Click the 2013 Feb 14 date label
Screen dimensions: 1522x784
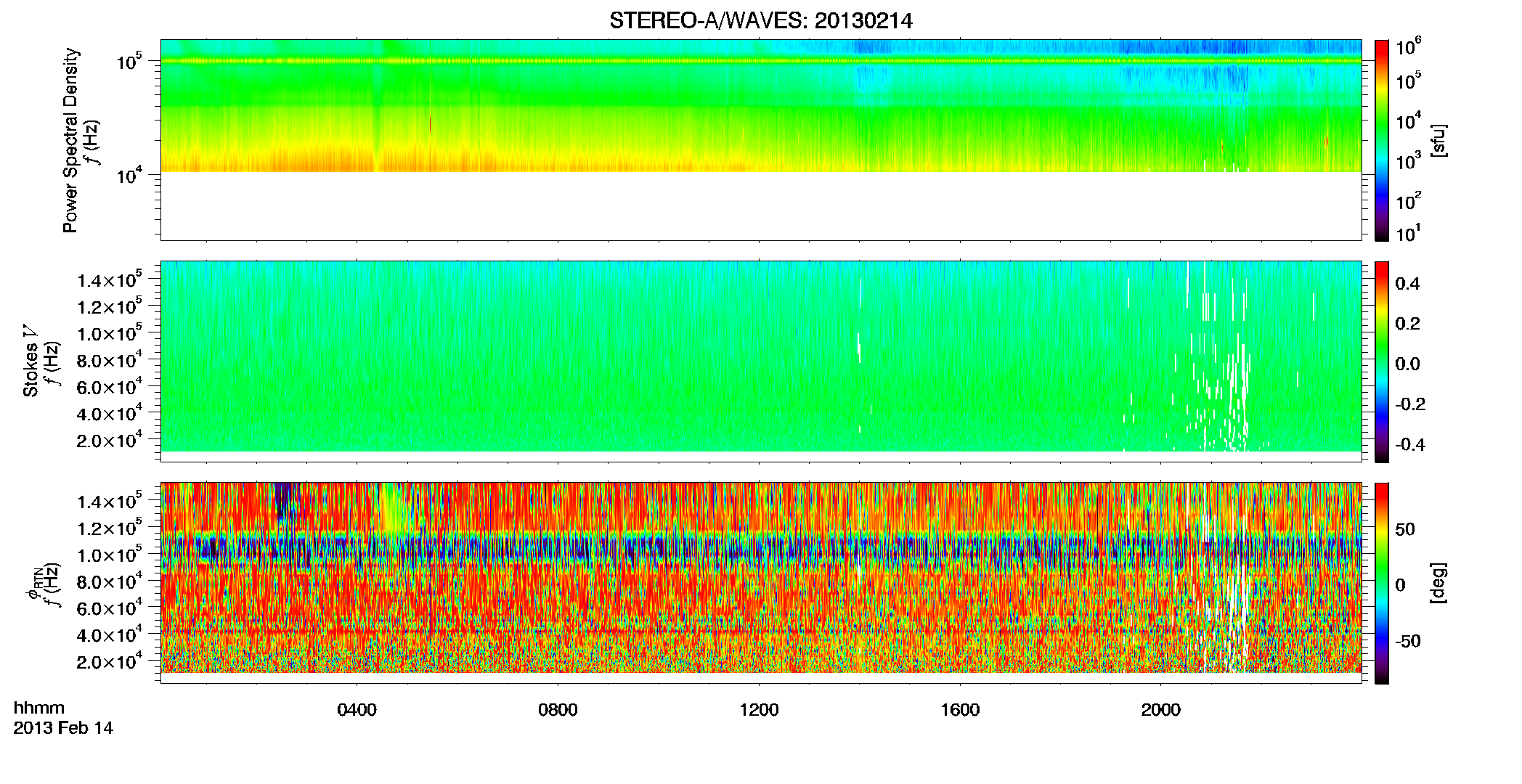click(x=63, y=728)
